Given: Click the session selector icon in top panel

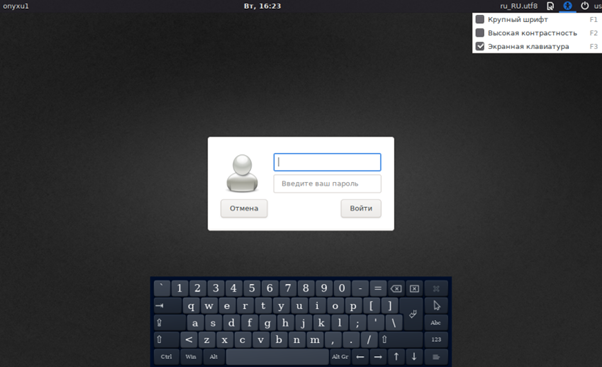Looking at the screenshot, I should (550, 6).
